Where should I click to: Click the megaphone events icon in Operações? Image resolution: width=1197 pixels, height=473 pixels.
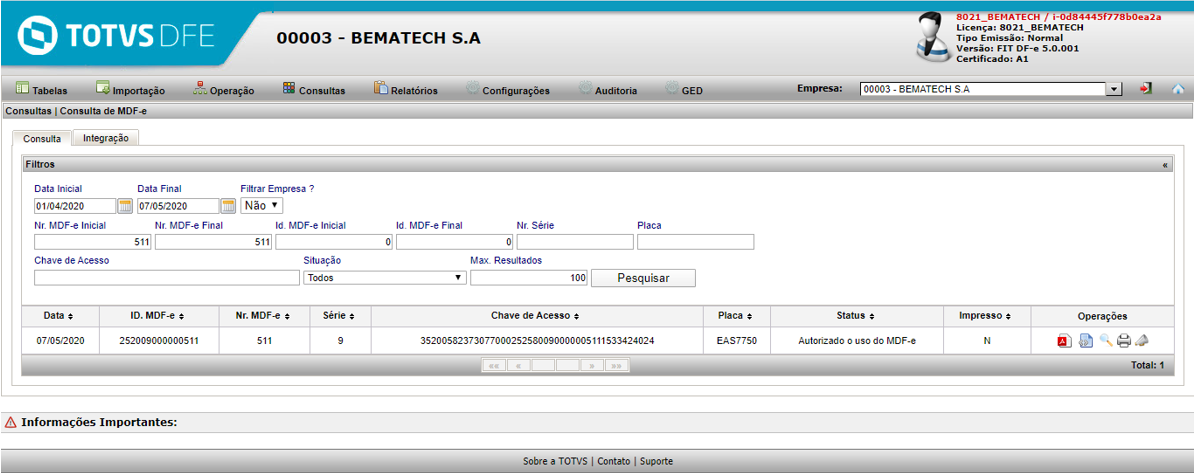1142,341
